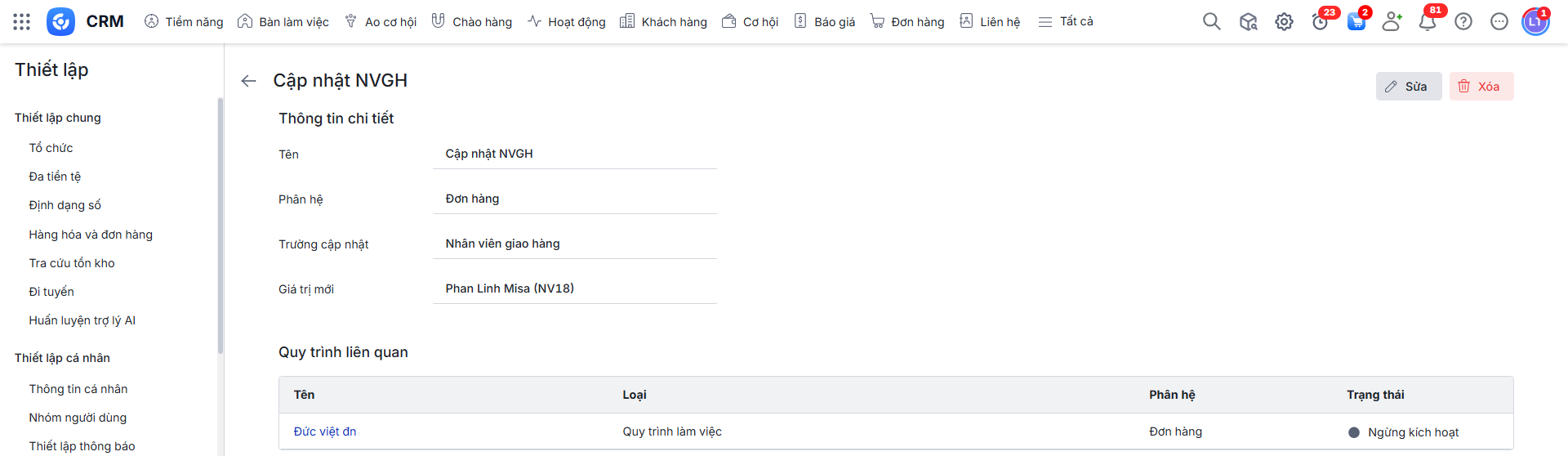
Task: Click the back arrow beside Cập nhật NVGH
Action: [249, 81]
